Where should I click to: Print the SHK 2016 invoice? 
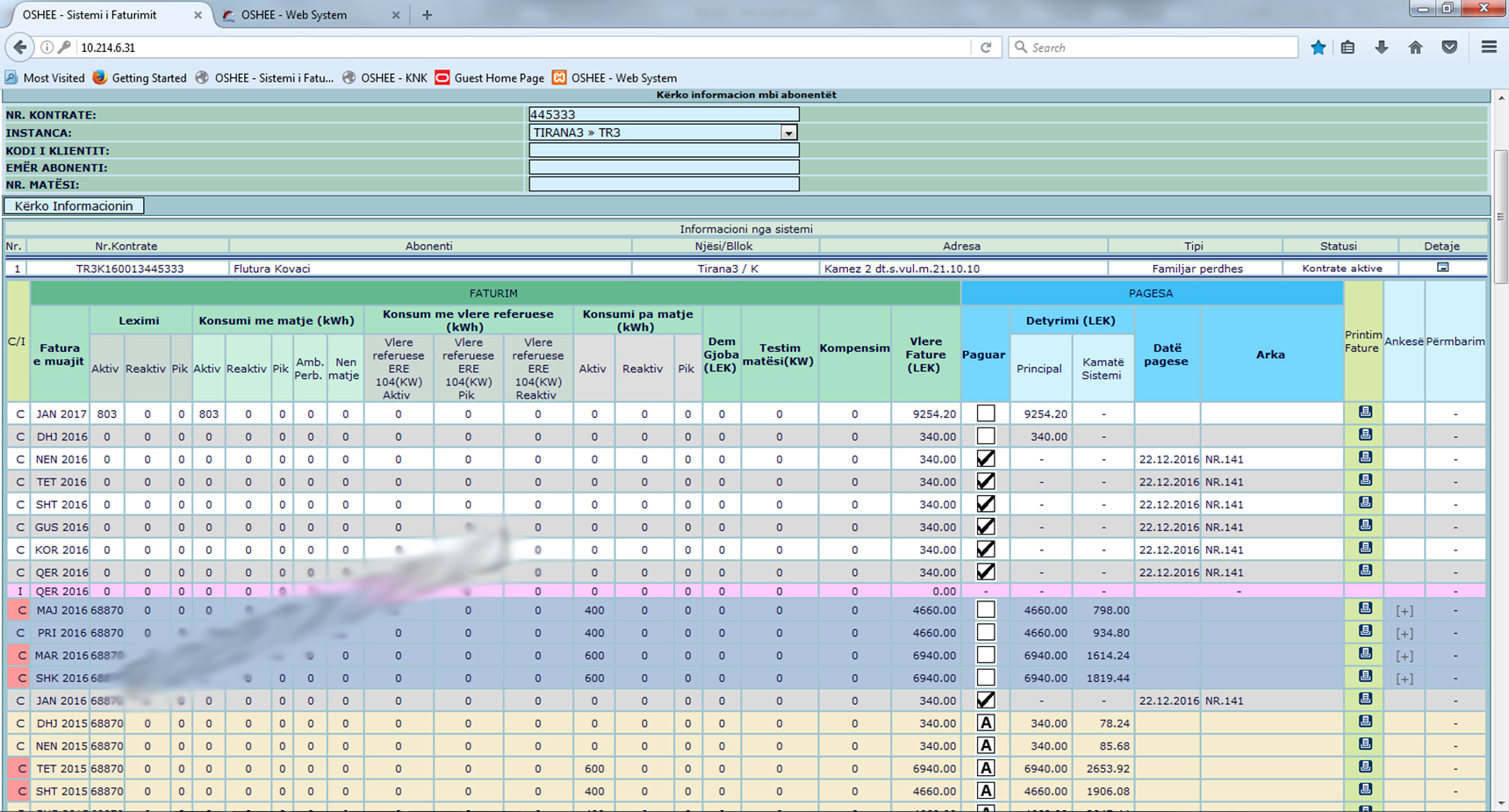(1365, 676)
